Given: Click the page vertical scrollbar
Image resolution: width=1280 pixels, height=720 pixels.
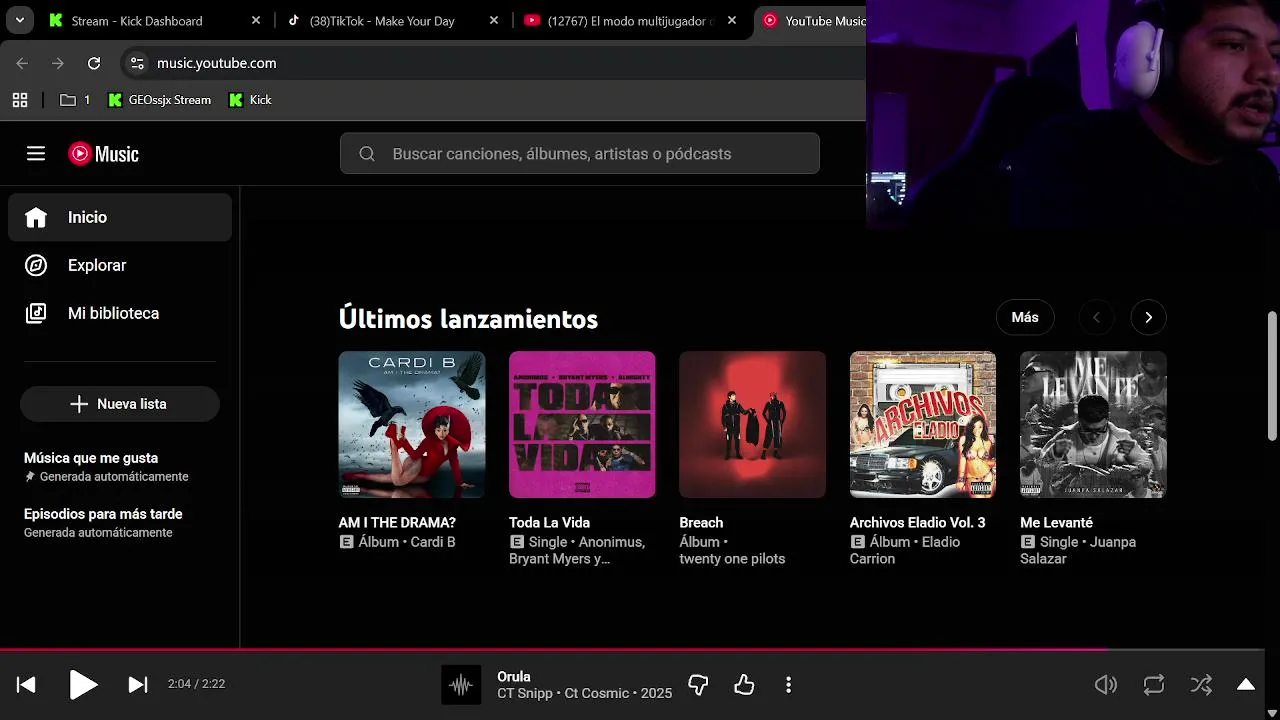Looking at the screenshot, I should pyautogui.click(x=1272, y=375).
